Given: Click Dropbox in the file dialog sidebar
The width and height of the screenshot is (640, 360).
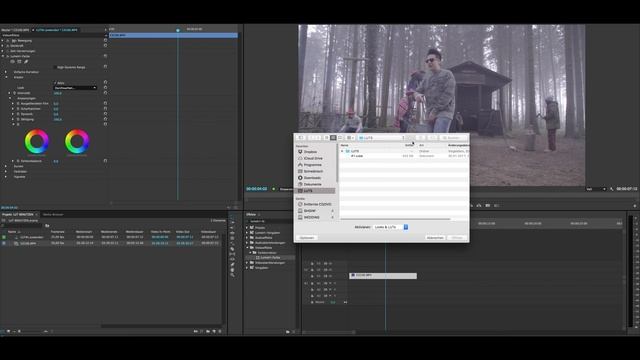Looking at the screenshot, I should [x=310, y=152].
